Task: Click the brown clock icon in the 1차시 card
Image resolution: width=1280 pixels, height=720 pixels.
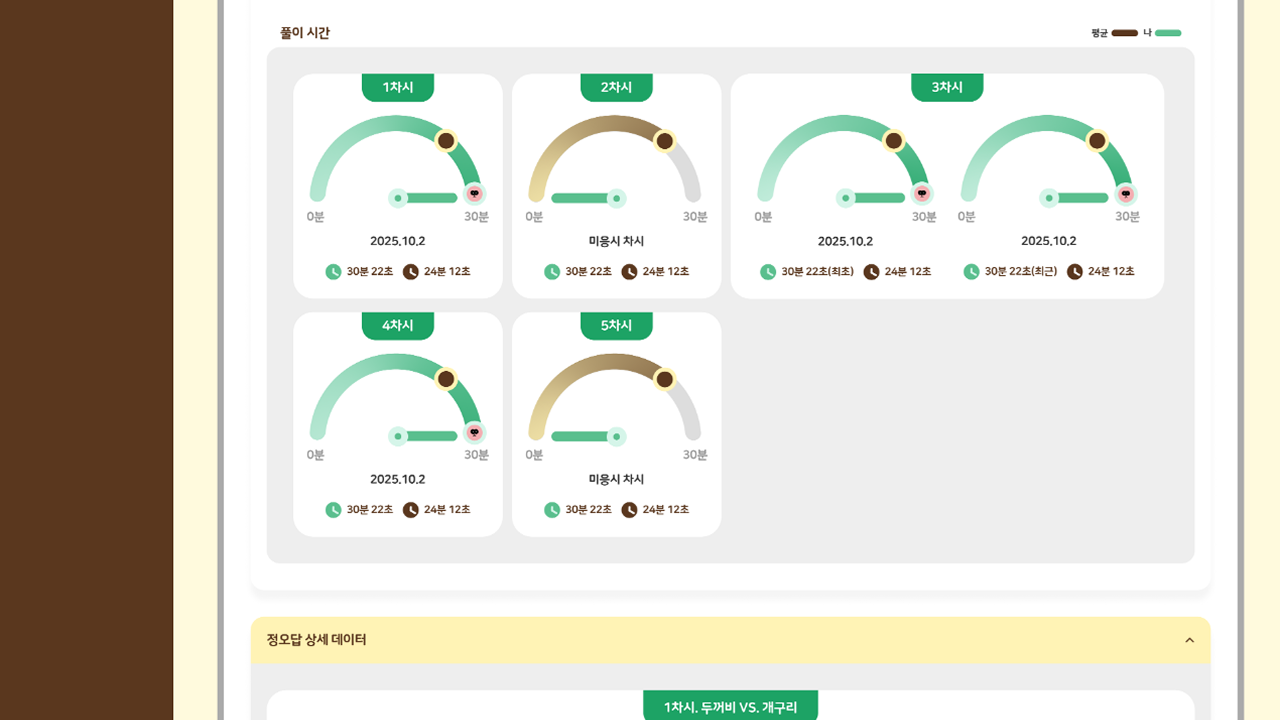Action: pos(411,272)
